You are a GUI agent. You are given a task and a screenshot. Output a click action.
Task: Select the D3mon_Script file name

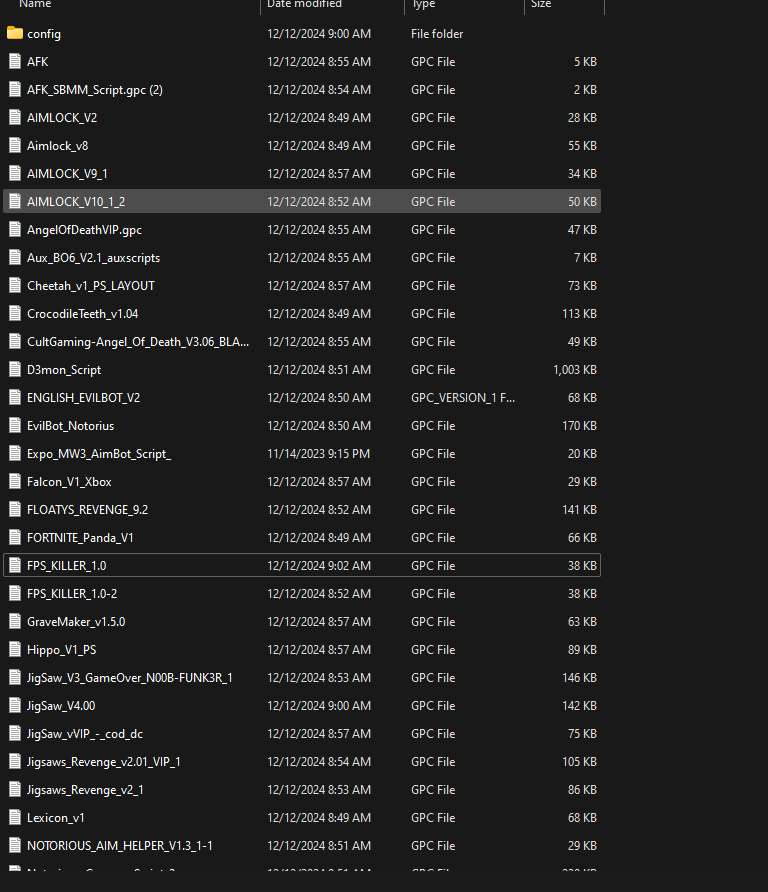64,370
